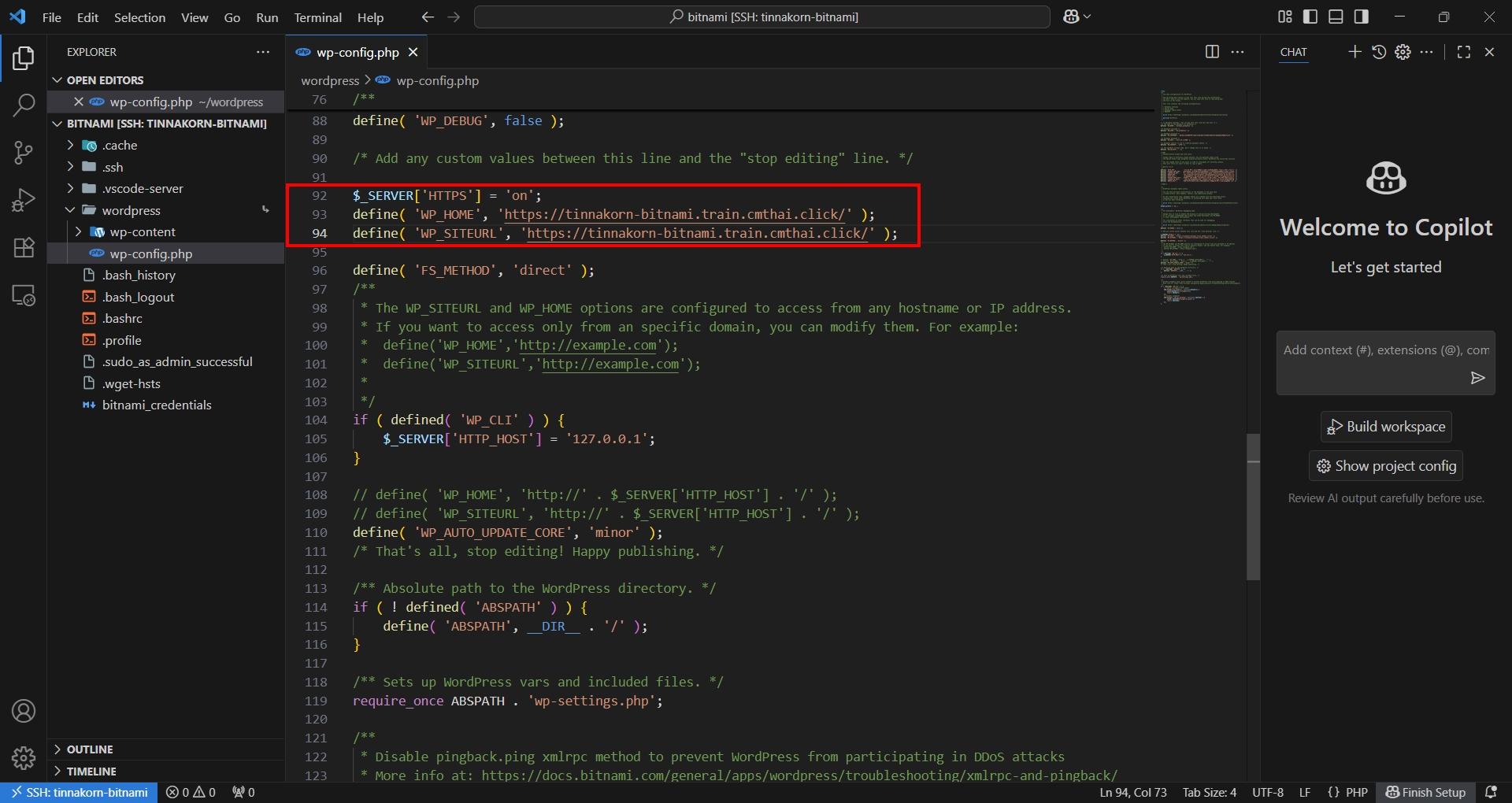Close wp-config.php in Open Editors
Viewport: 1512px width, 803px height.
(x=79, y=102)
